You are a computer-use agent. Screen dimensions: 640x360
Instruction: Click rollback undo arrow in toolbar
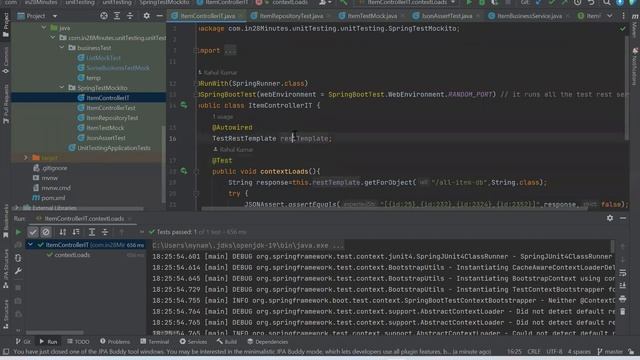[x=591, y=2]
